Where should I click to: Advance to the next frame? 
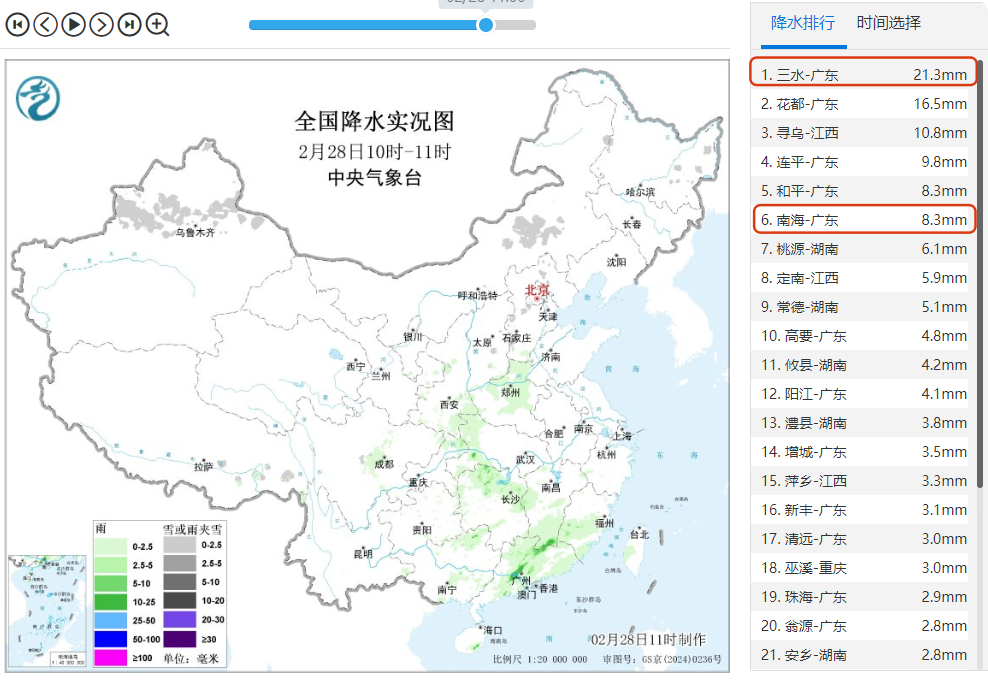click(101, 24)
